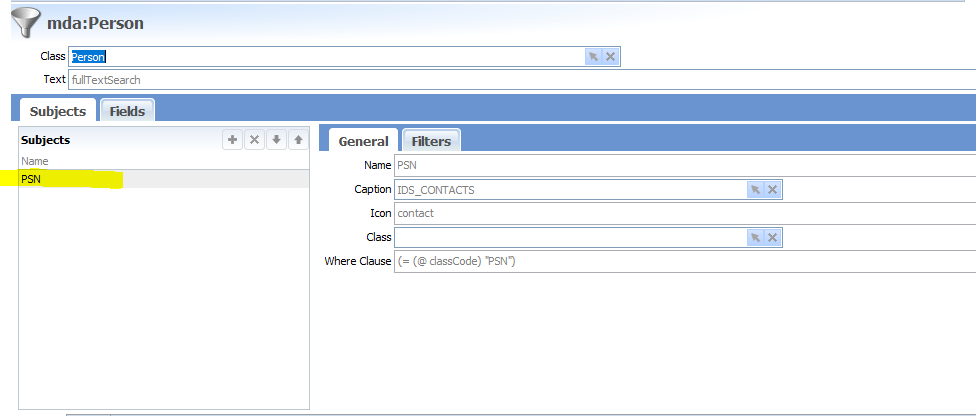
Task: Add a new subject with plus button
Action: (x=232, y=140)
